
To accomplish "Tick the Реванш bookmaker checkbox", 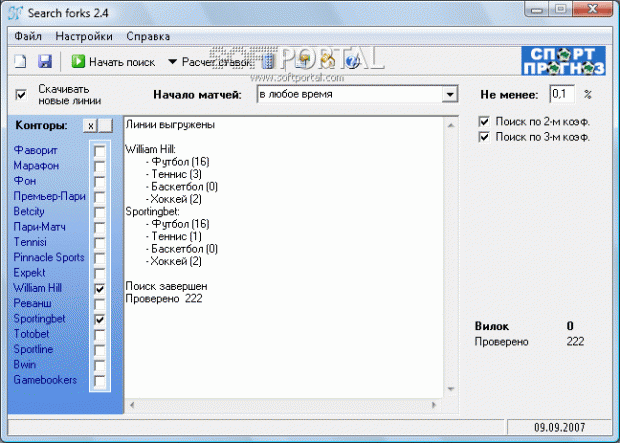I will (100, 304).
